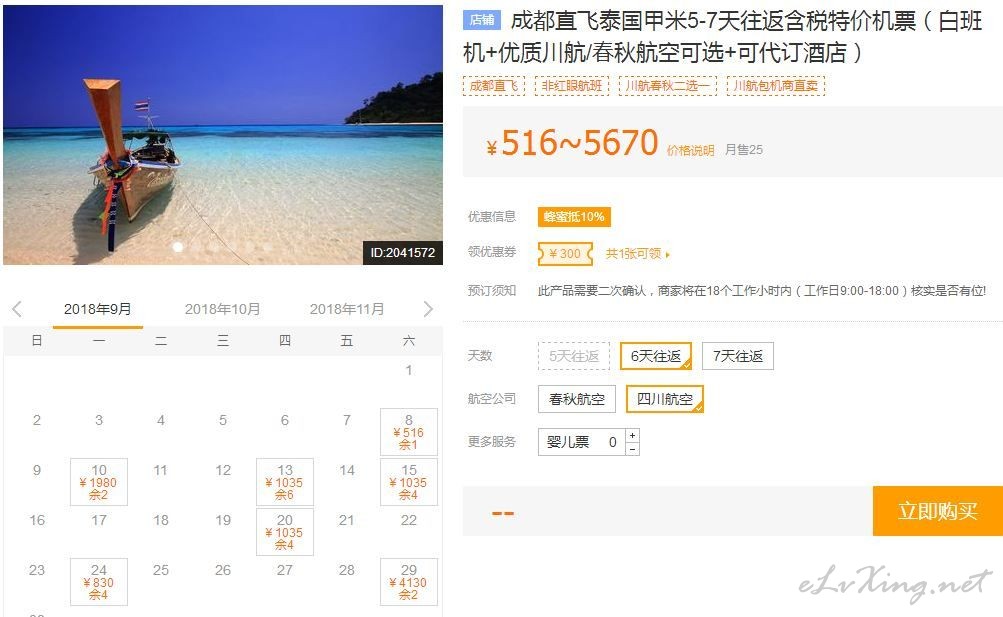Select September 15 priced ¥1035
1003x617 pixels.
(x=409, y=481)
